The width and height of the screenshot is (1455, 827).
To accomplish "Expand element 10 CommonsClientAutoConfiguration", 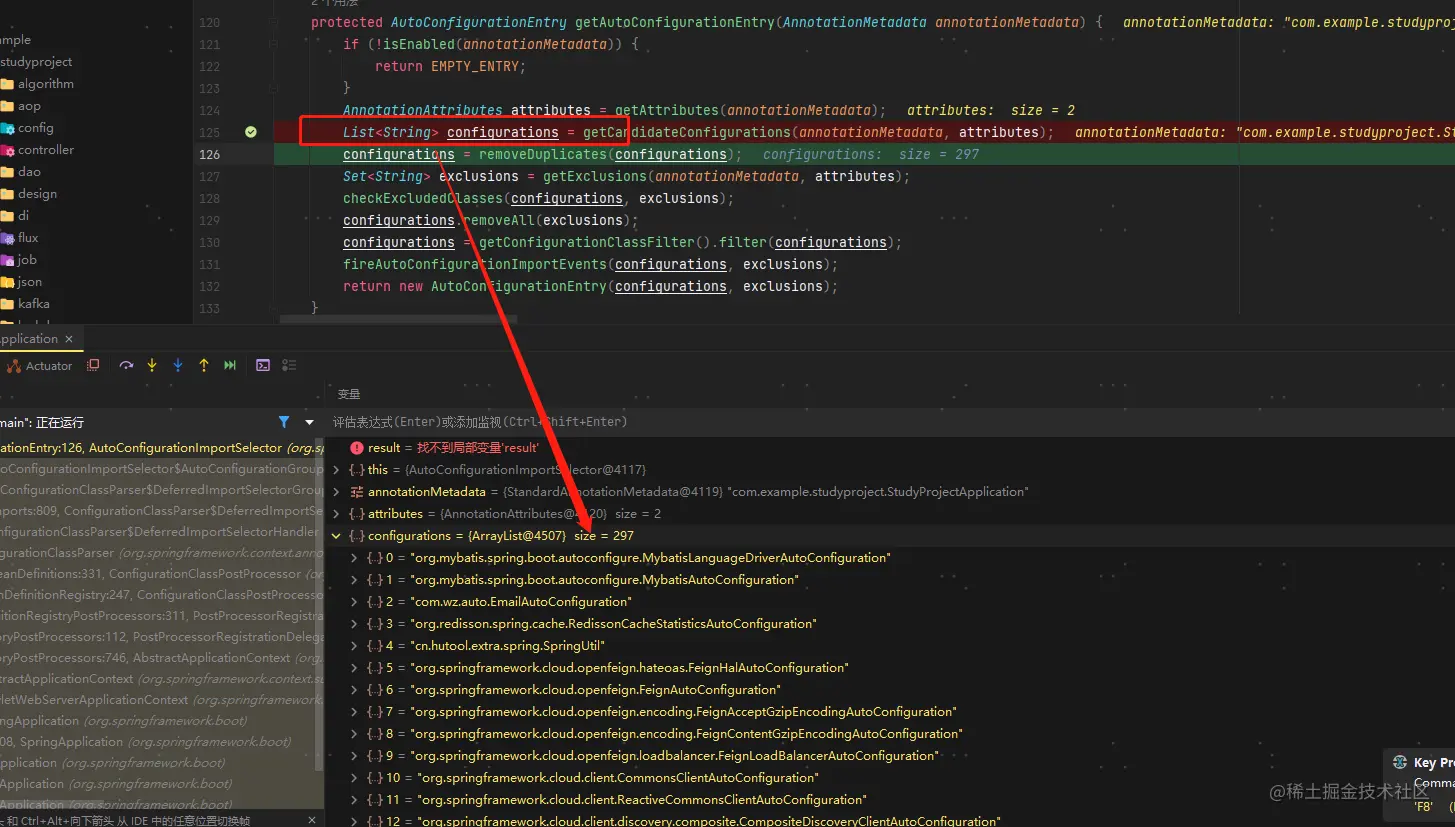I will click(354, 778).
